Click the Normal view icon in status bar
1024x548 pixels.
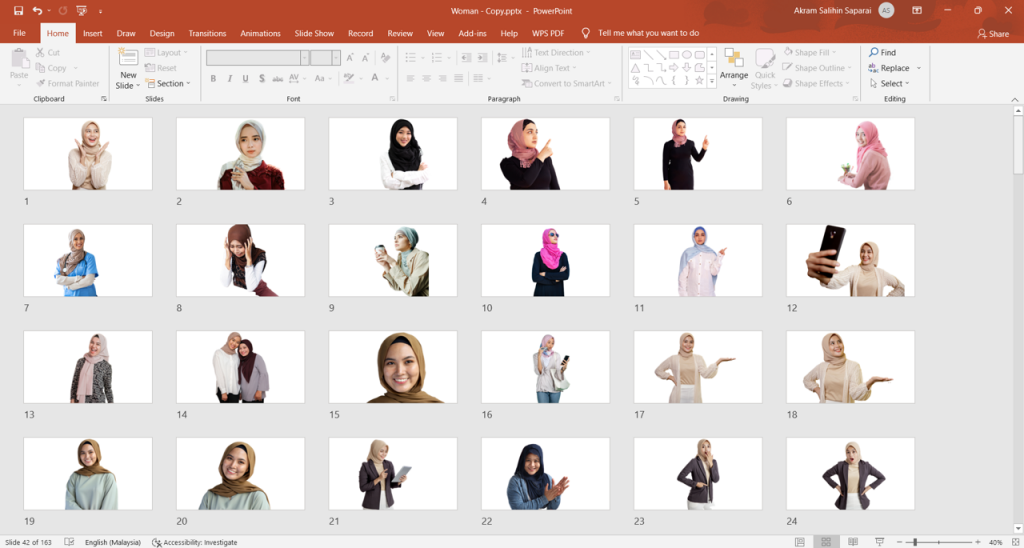[x=800, y=542]
